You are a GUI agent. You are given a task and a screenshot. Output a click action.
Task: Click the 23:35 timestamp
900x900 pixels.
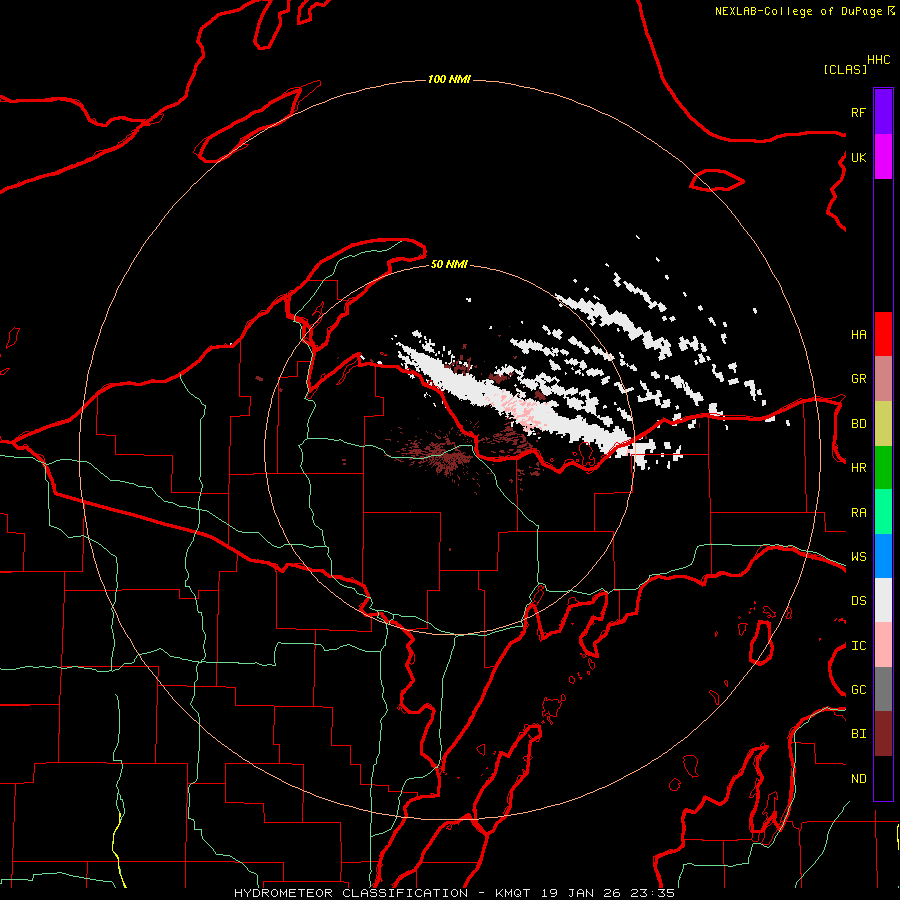coord(651,893)
